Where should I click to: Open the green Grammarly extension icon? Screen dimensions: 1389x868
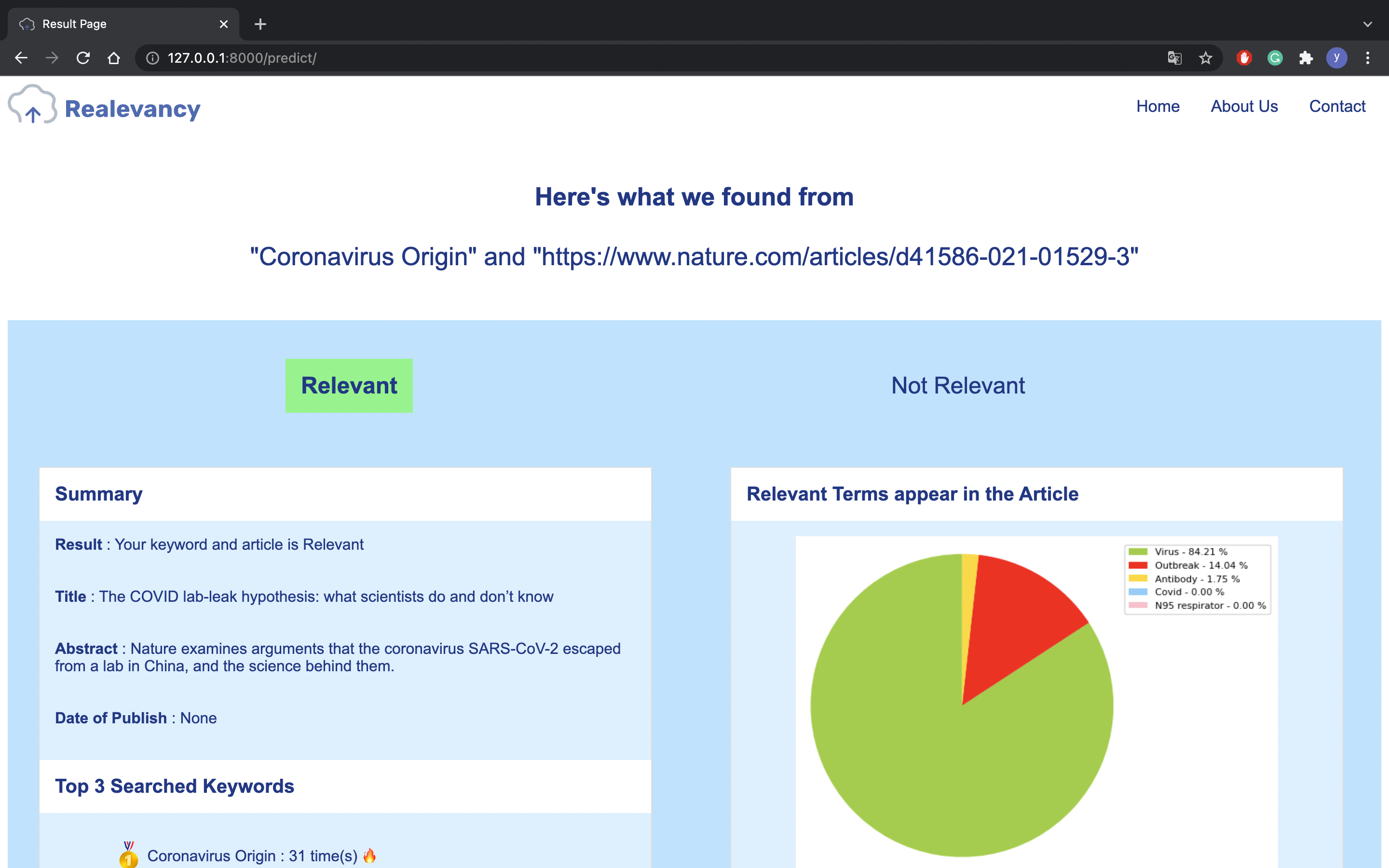pos(1275,58)
